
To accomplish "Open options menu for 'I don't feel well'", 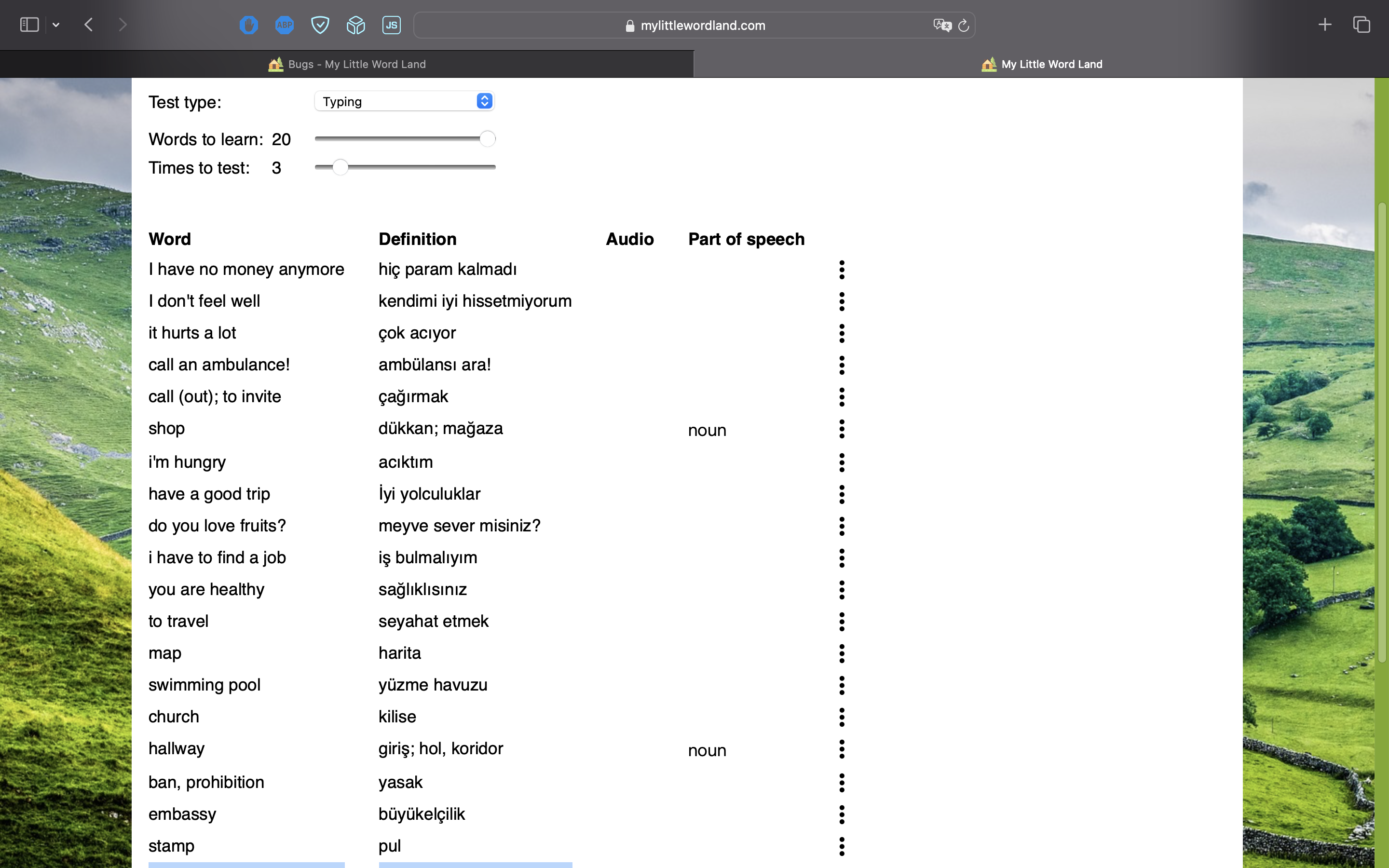I will [x=842, y=301].
